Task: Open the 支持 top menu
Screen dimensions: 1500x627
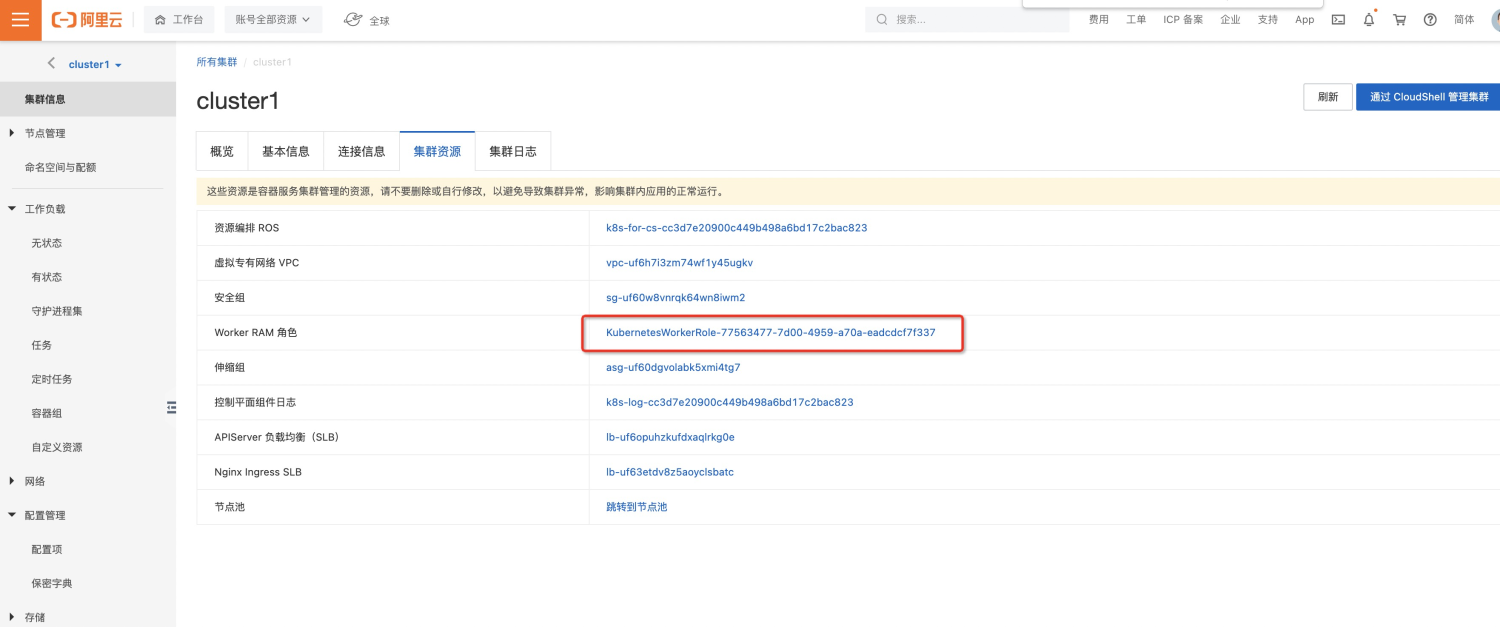Action: tap(1267, 20)
